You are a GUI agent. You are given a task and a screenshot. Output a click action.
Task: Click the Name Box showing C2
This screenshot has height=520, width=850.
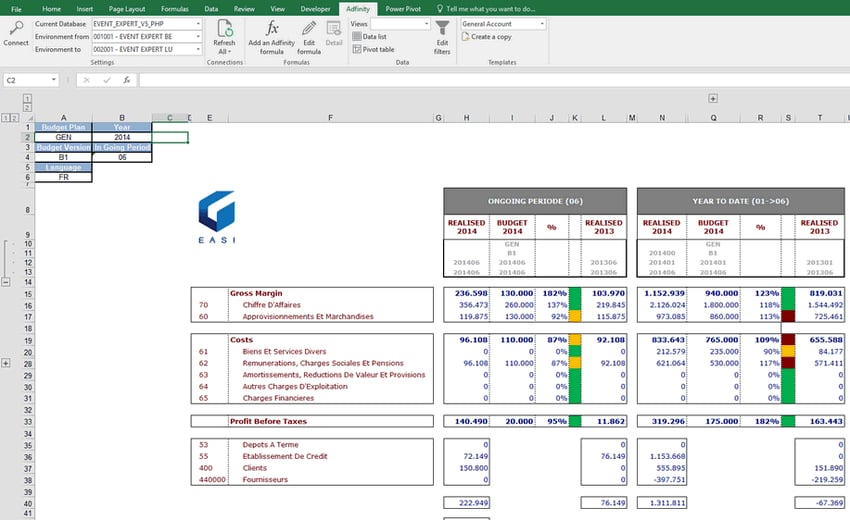tap(30, 80)
